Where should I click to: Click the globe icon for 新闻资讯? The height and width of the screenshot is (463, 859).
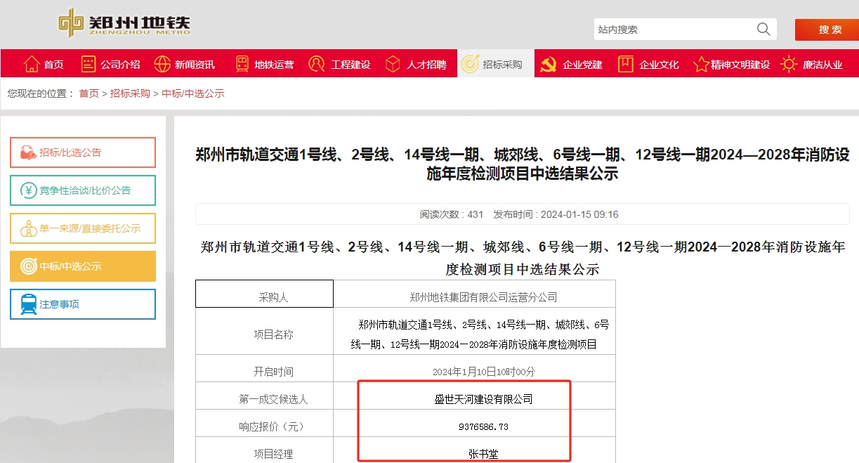click(x=162, y=64)
